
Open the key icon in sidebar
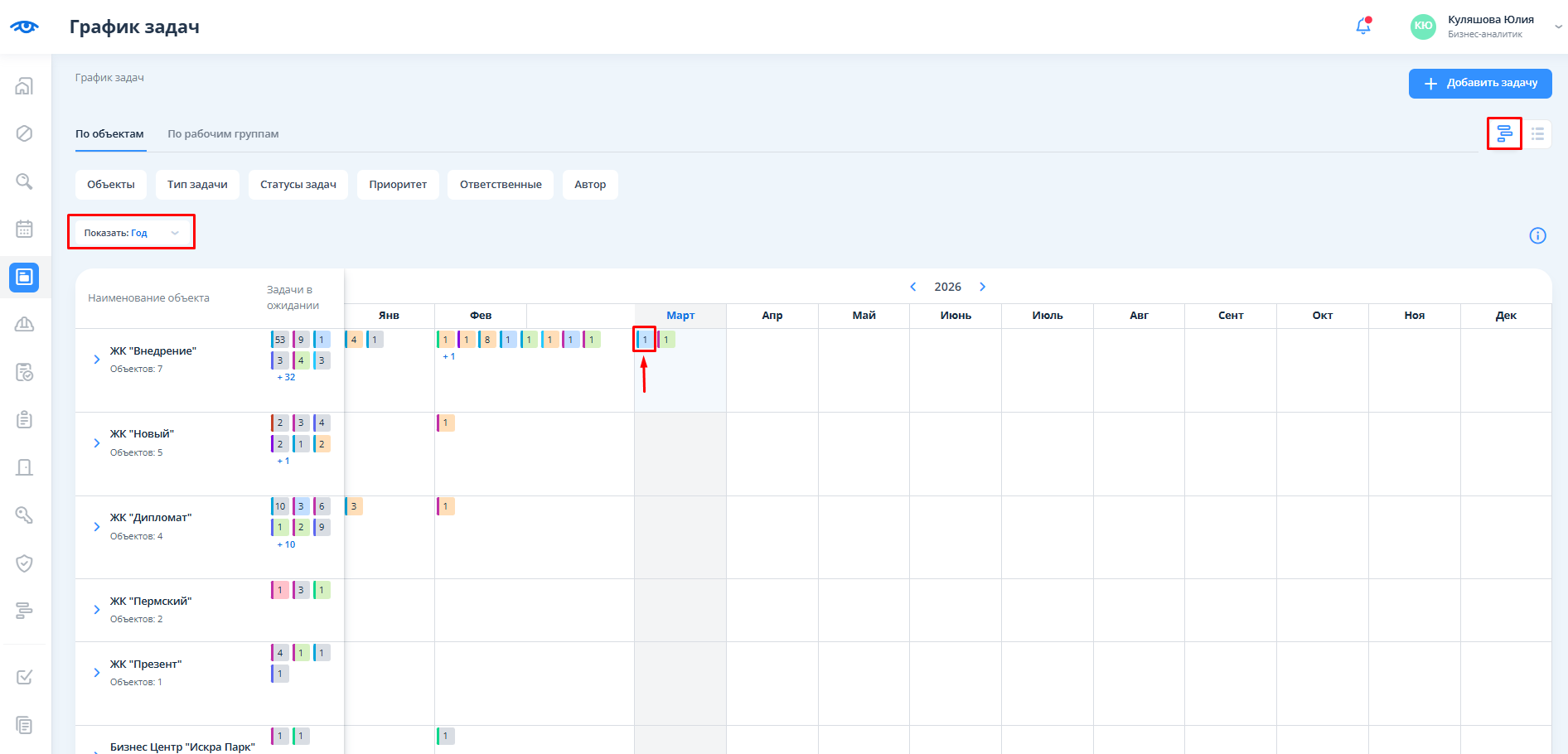pos(25,515)
